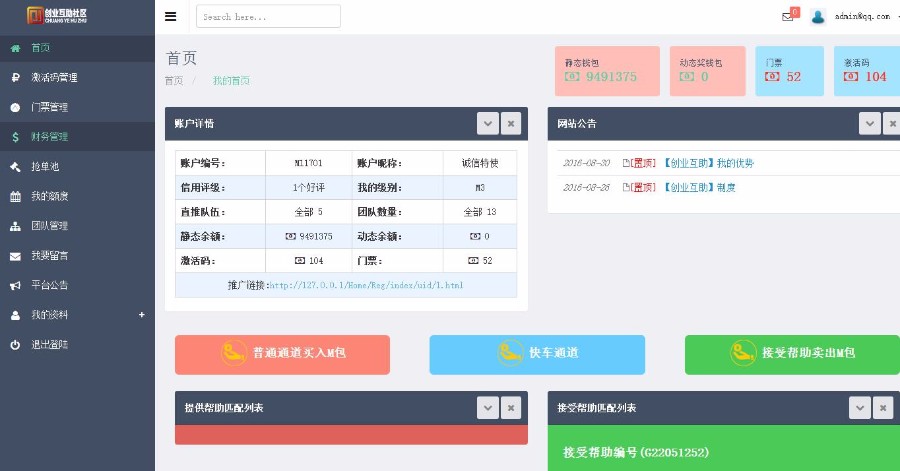This screenshot has width=900, height=471.
Task: Close the 账户详情 panel
Action: point(511,123)
